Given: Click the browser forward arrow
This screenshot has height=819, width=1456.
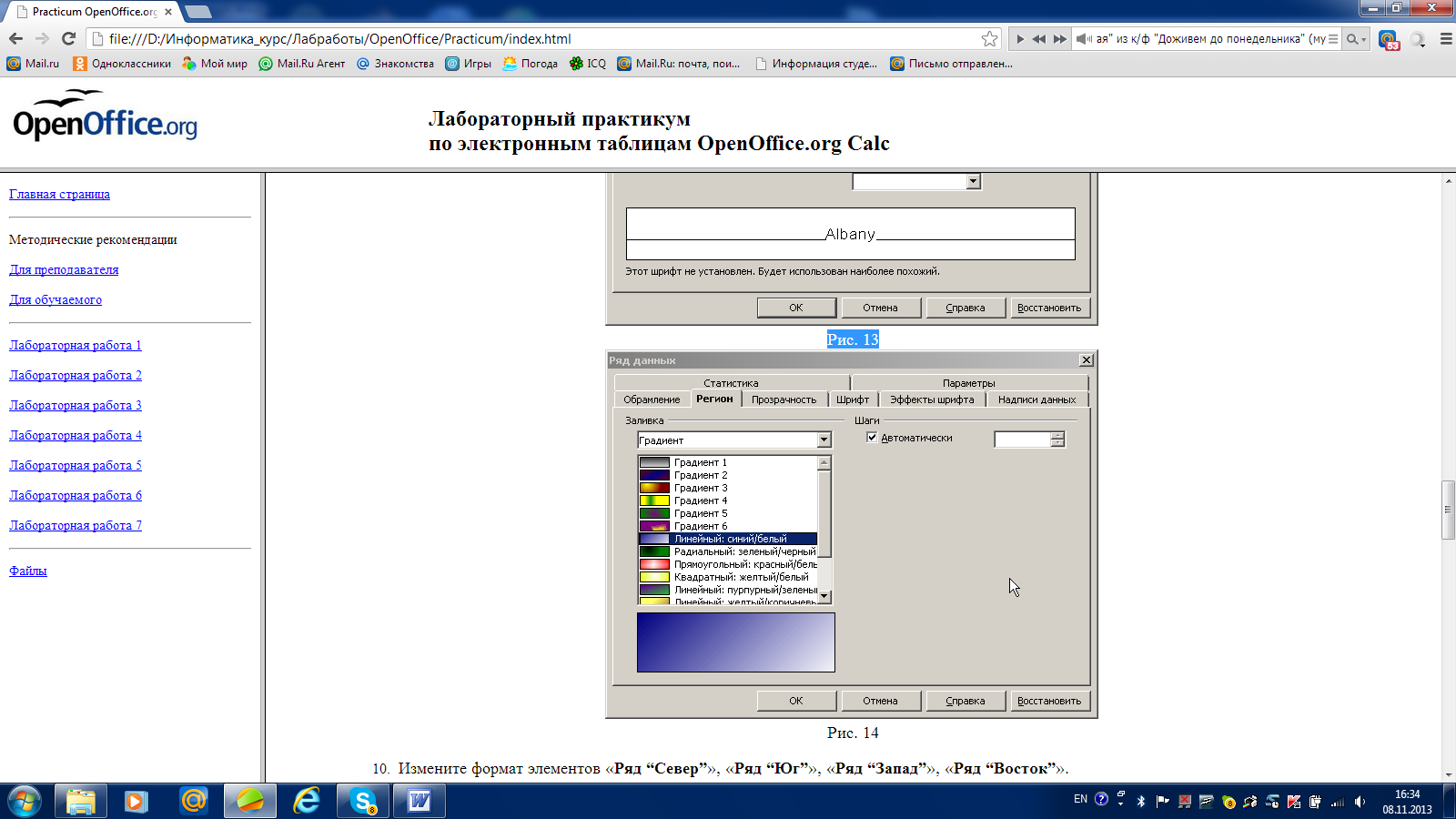Looking at the screenshot, I should [42, 39].
